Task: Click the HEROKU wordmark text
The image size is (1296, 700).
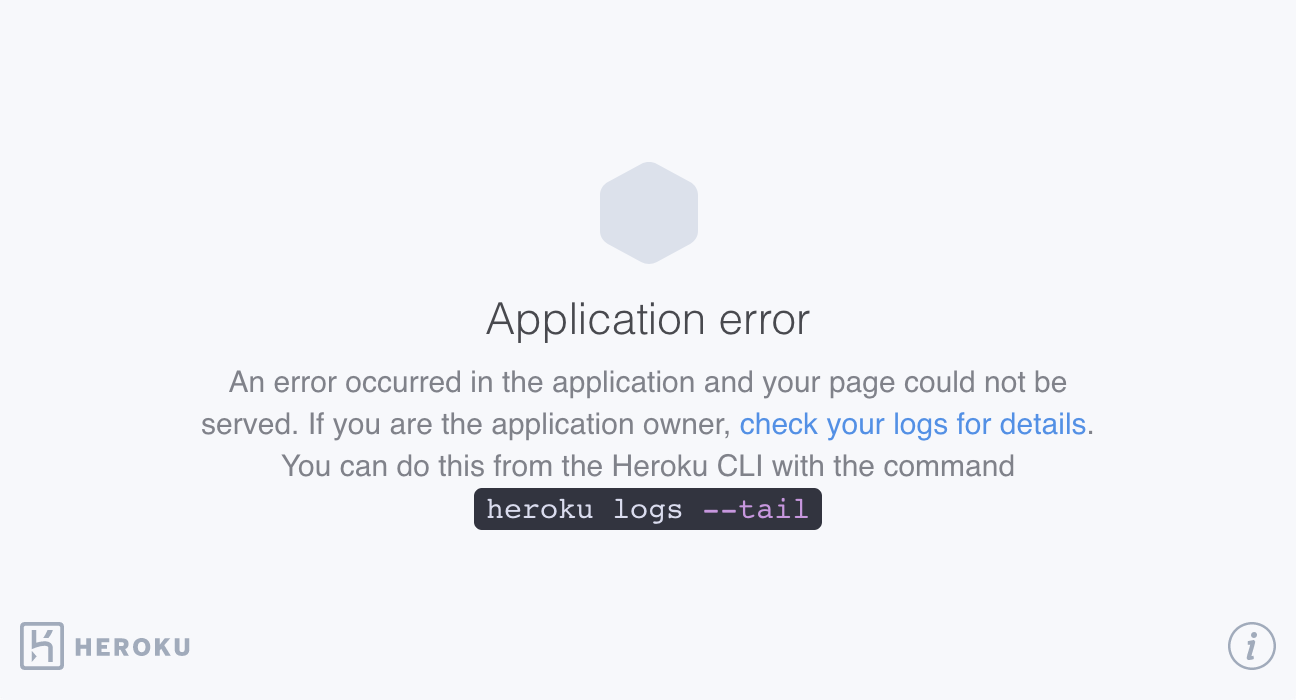Action: point(132,647)
